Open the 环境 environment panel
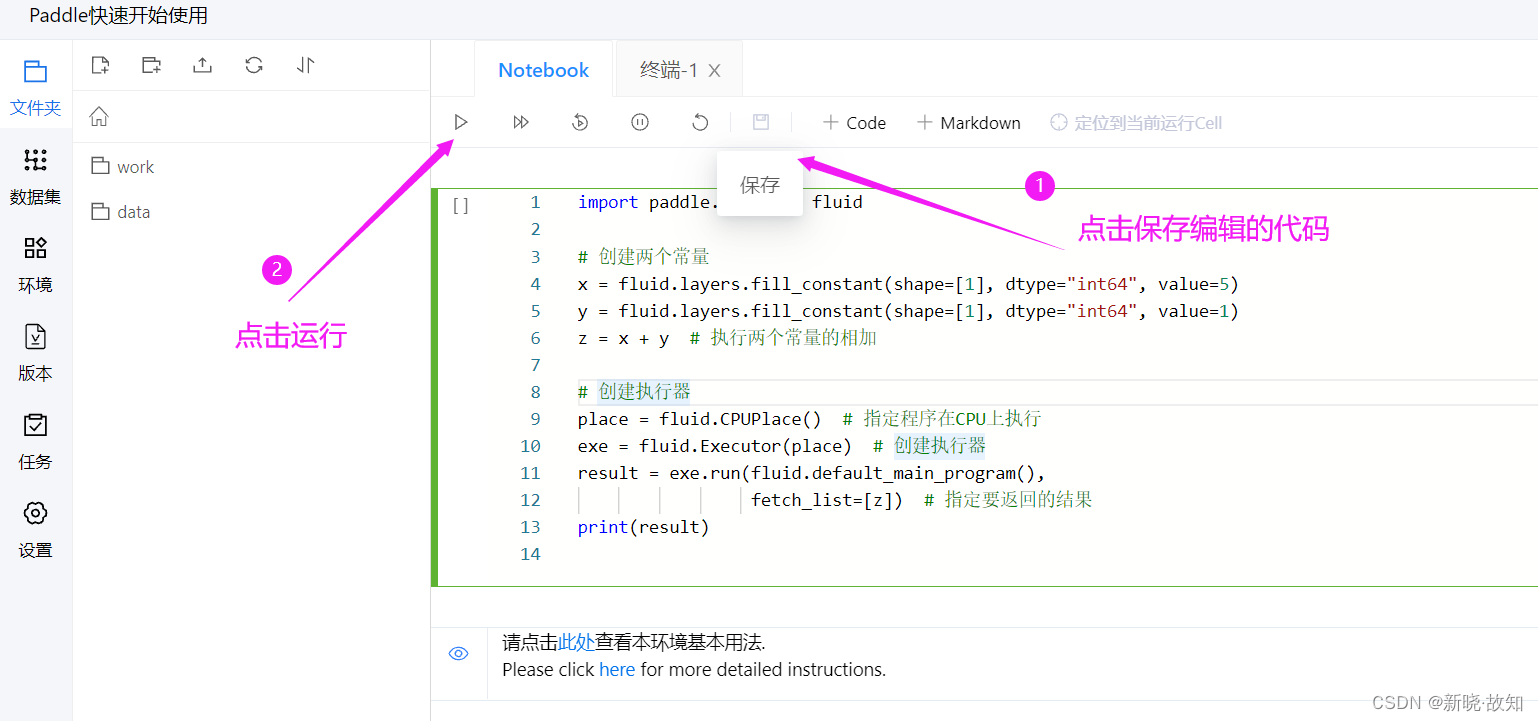The width and height of the screenshot is (1538, 721). pos(35,264)
